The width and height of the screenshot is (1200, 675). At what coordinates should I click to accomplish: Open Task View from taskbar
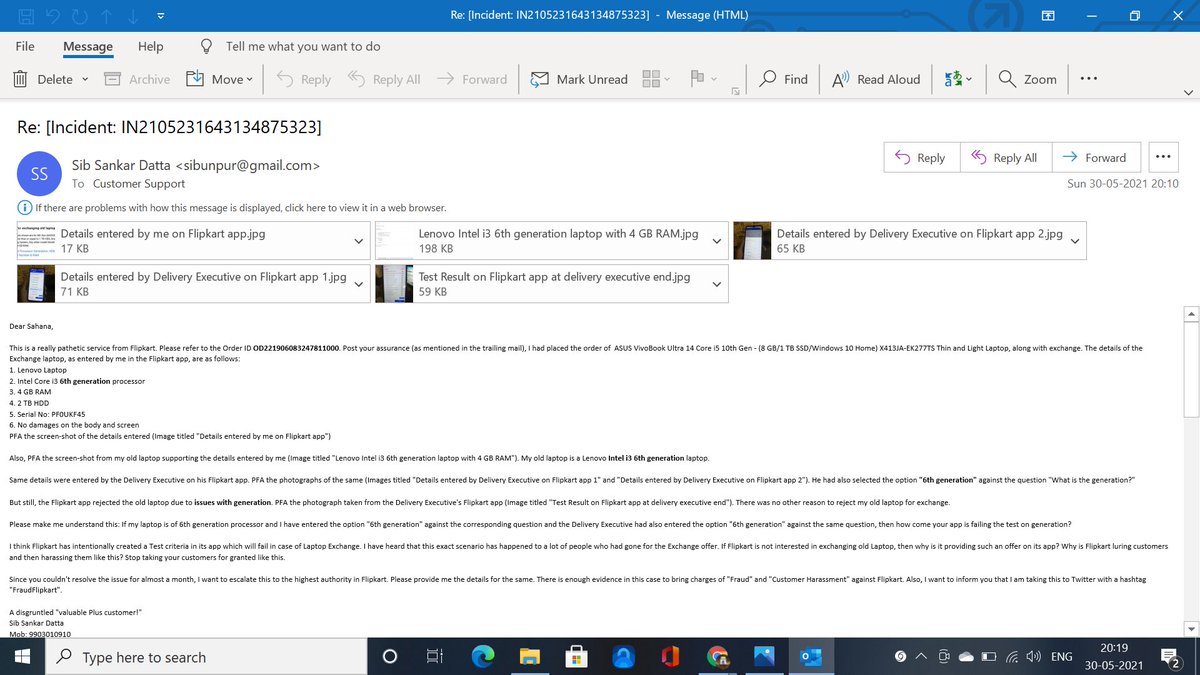point(435,656)
